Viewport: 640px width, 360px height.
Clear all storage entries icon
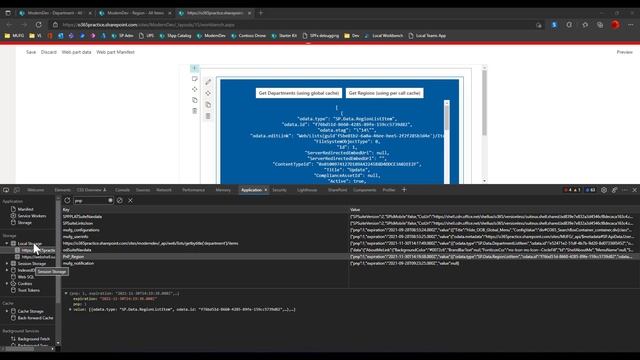tap(120, 200)
